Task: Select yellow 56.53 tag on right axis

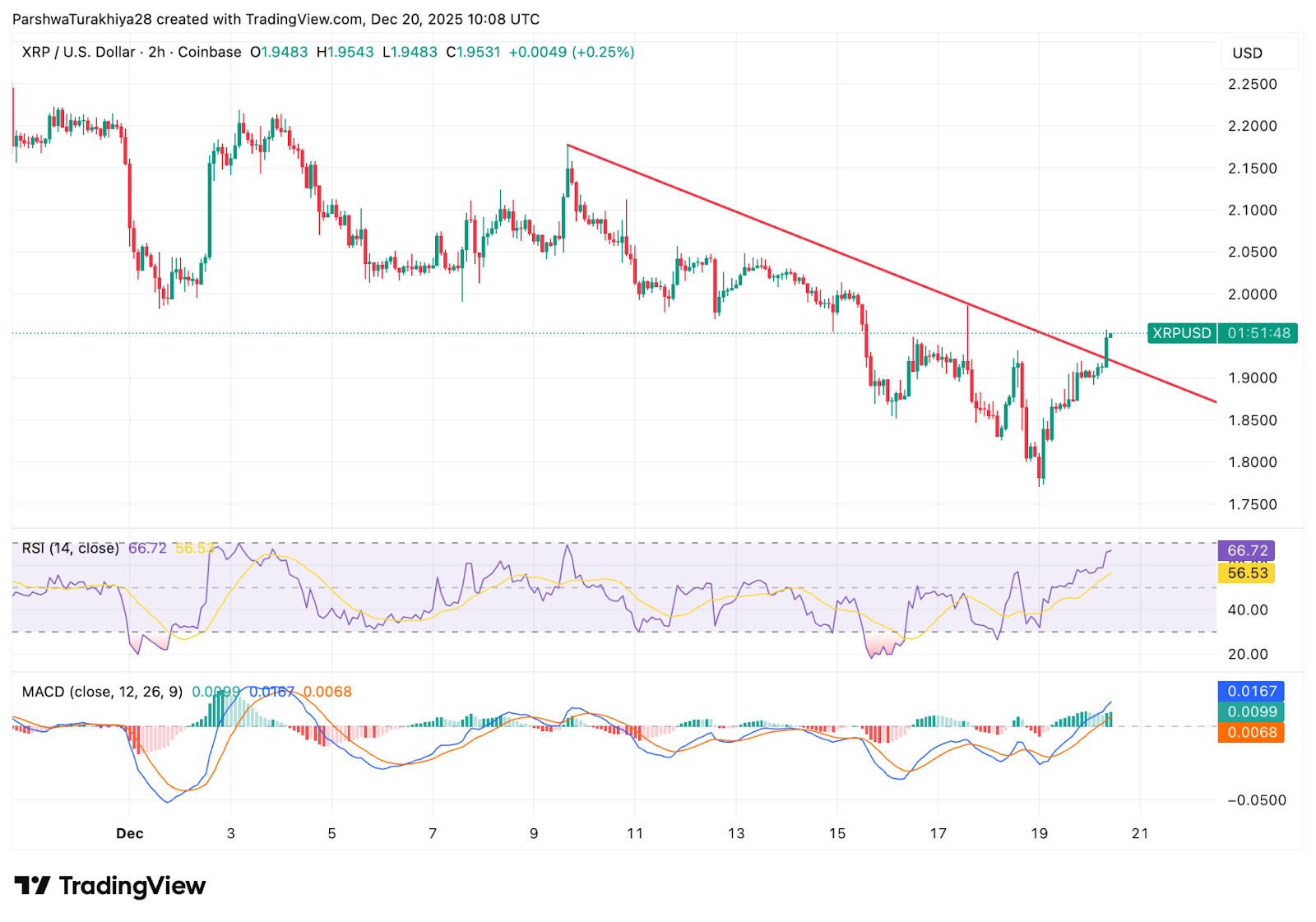Action: pos(1246,573)
